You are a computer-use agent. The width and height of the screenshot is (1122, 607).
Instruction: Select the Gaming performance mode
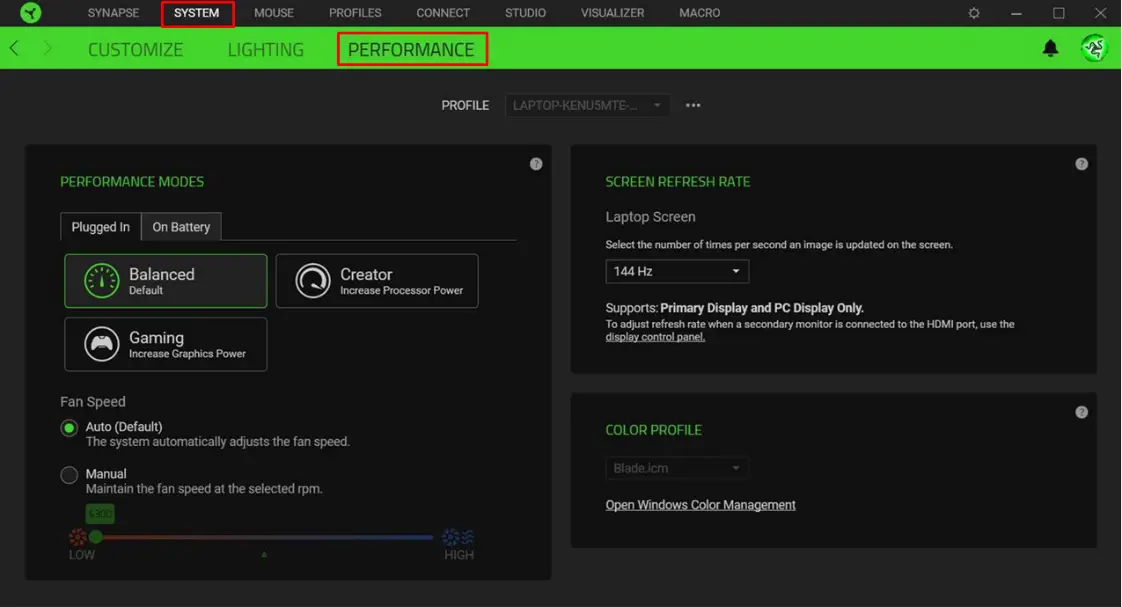pyautogui.click(x=165, y=344)
